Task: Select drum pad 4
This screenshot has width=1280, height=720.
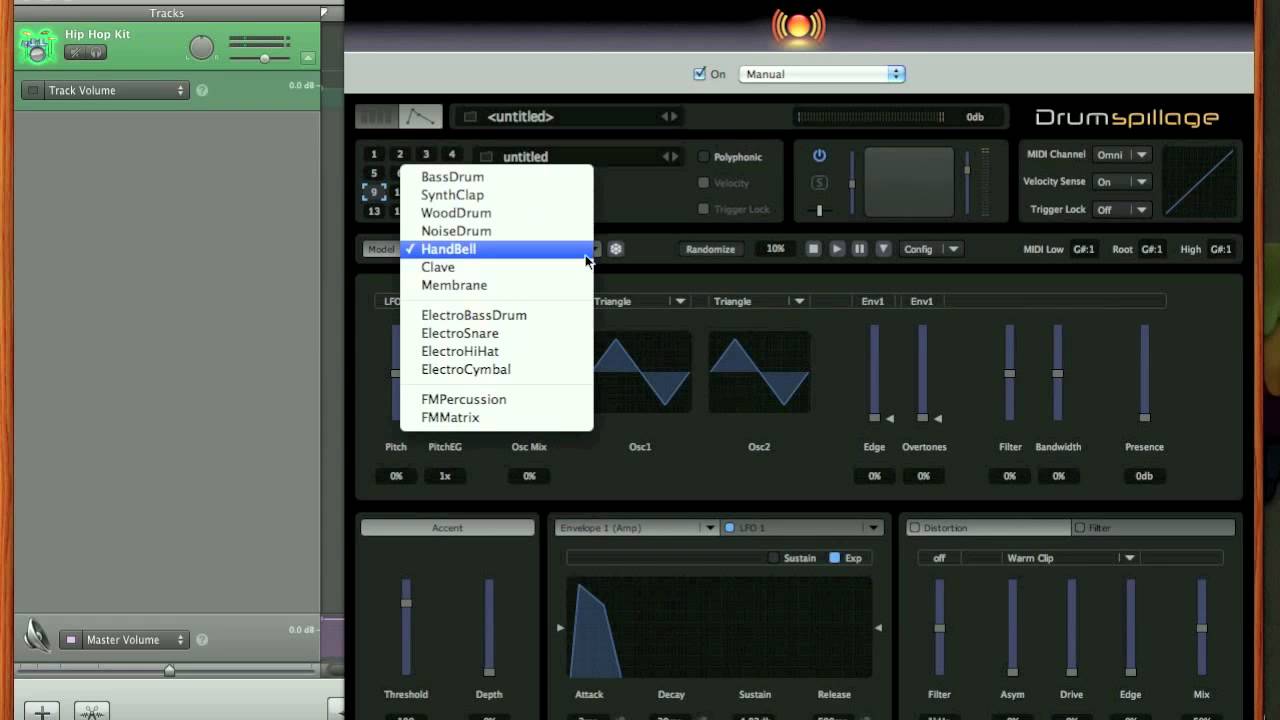Action: click(452, 155)
